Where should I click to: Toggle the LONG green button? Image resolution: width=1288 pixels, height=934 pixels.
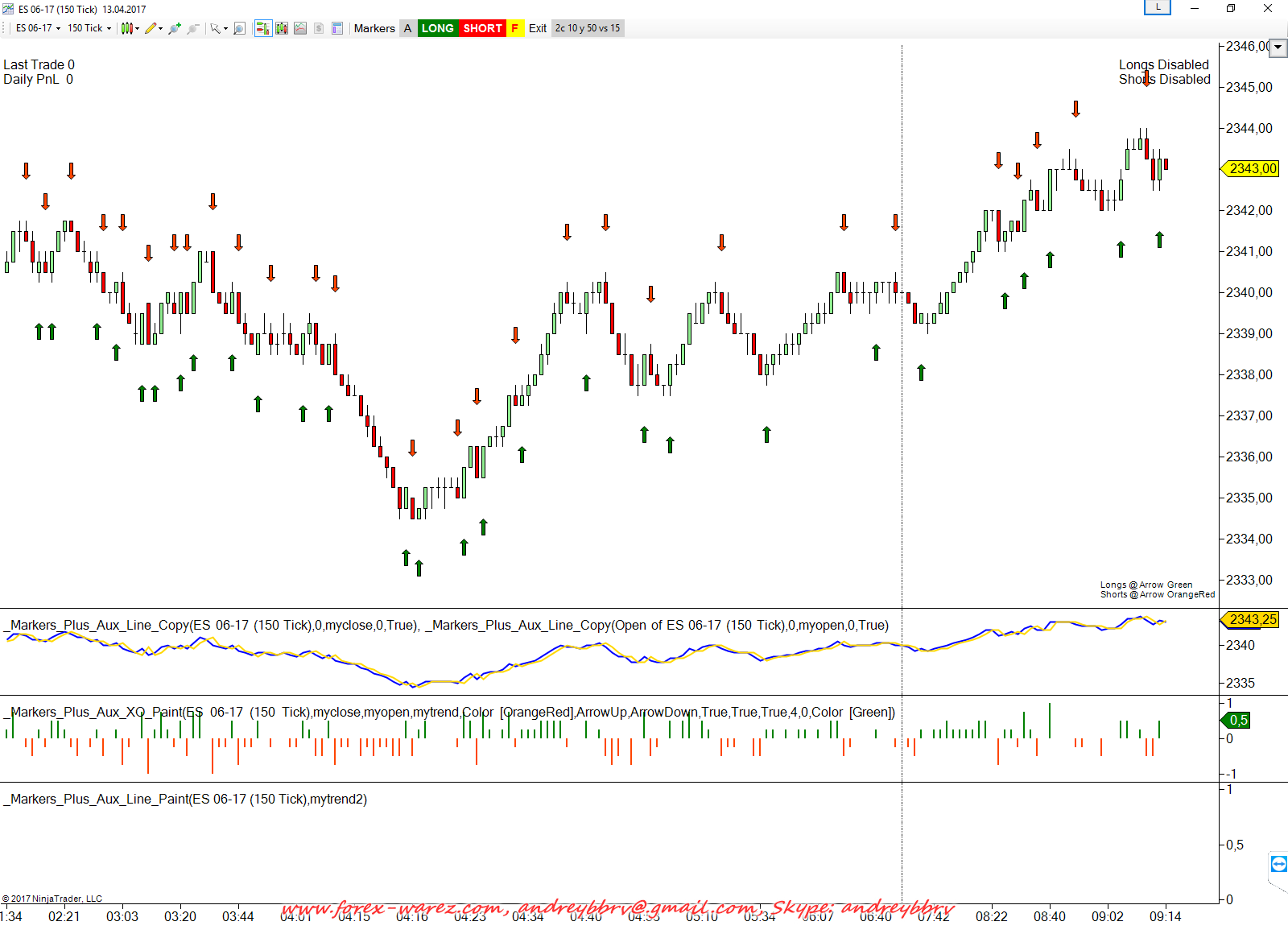[437, 28]
